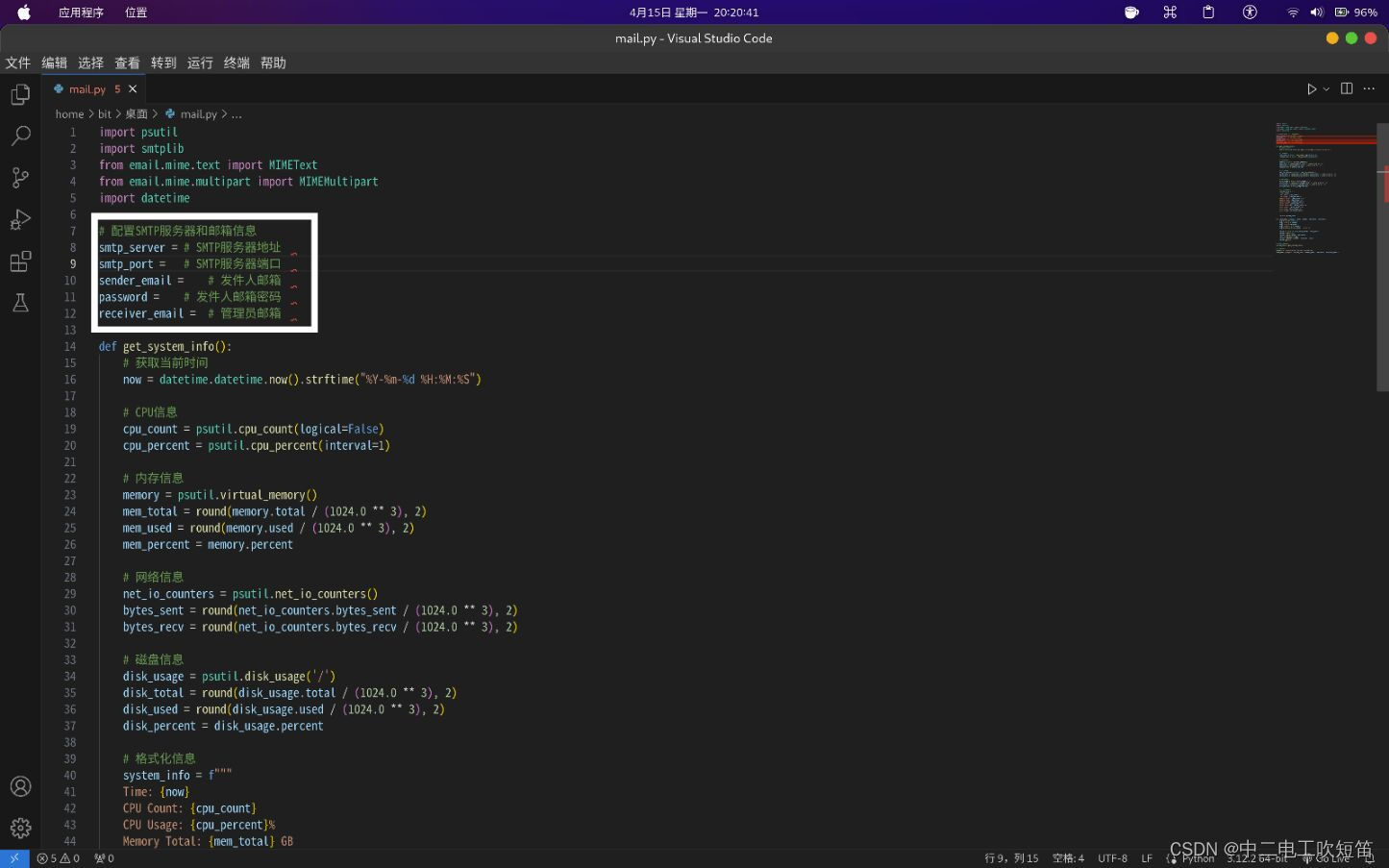Open the 转到 (Go) menu
This screenshot has height=868, width=1389.
point(163,62)
